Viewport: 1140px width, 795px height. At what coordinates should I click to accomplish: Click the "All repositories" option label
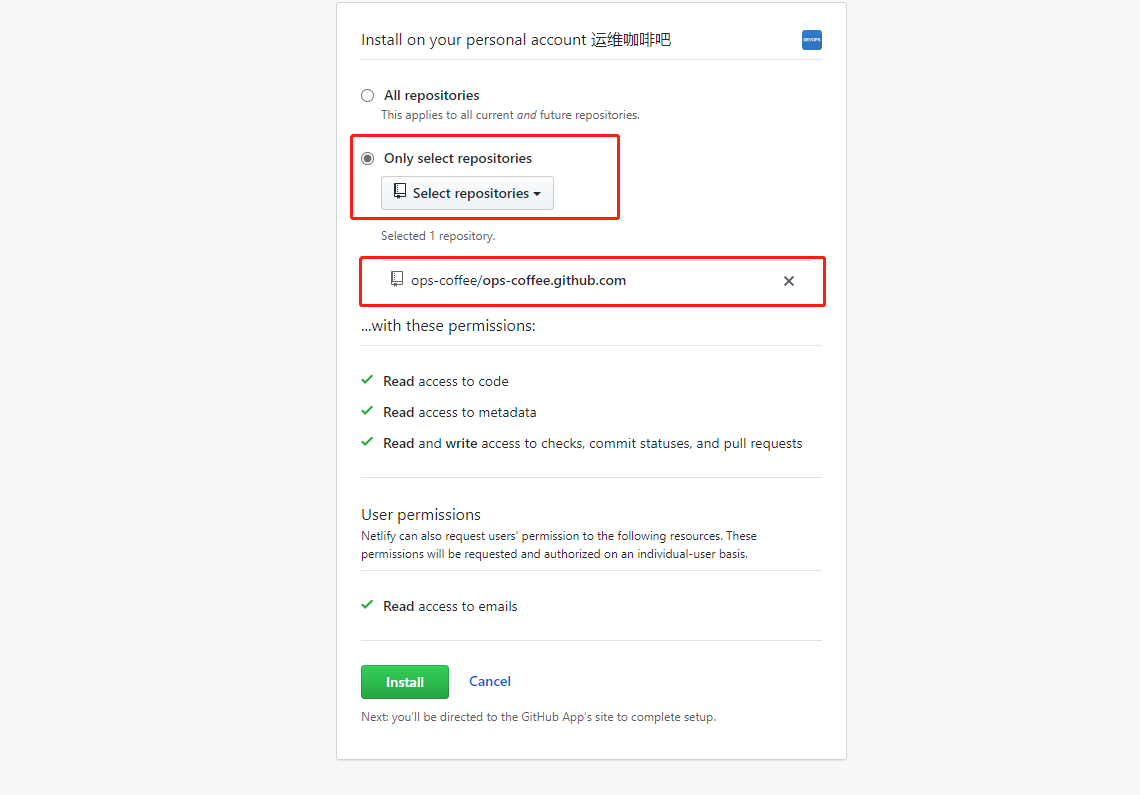[x=431, y=96]
